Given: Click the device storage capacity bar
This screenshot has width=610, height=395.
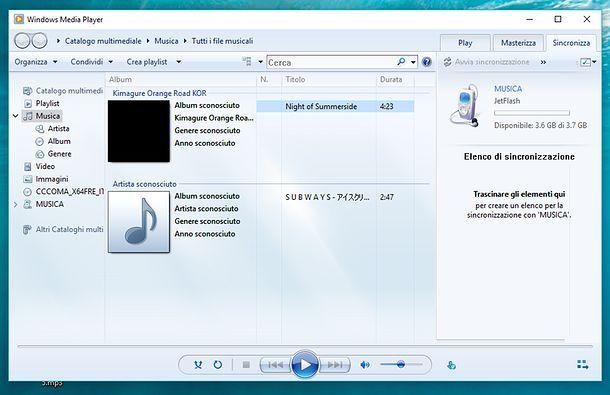Looking at the screenshot, I should [532, 113].
